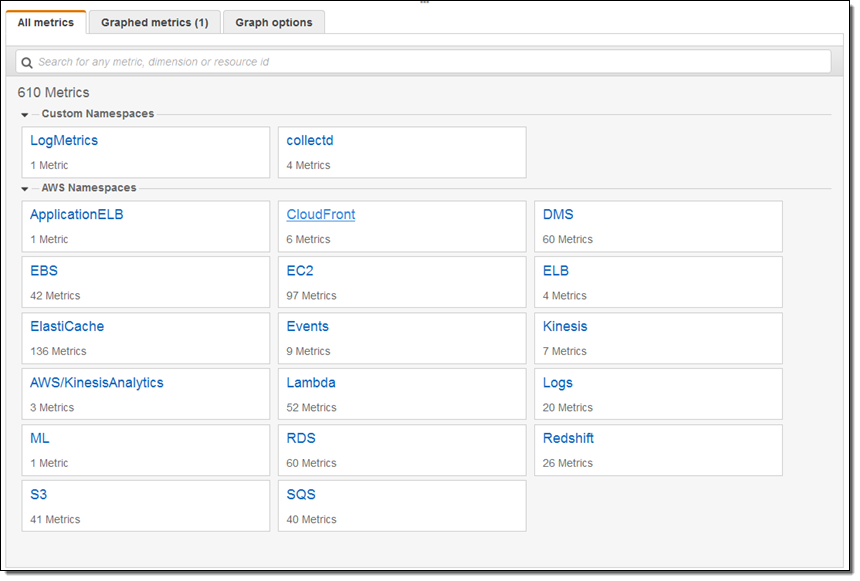Open the AWS/KinesisAnalytics namespace
The image size is (860, 581).
coord(97,383)
